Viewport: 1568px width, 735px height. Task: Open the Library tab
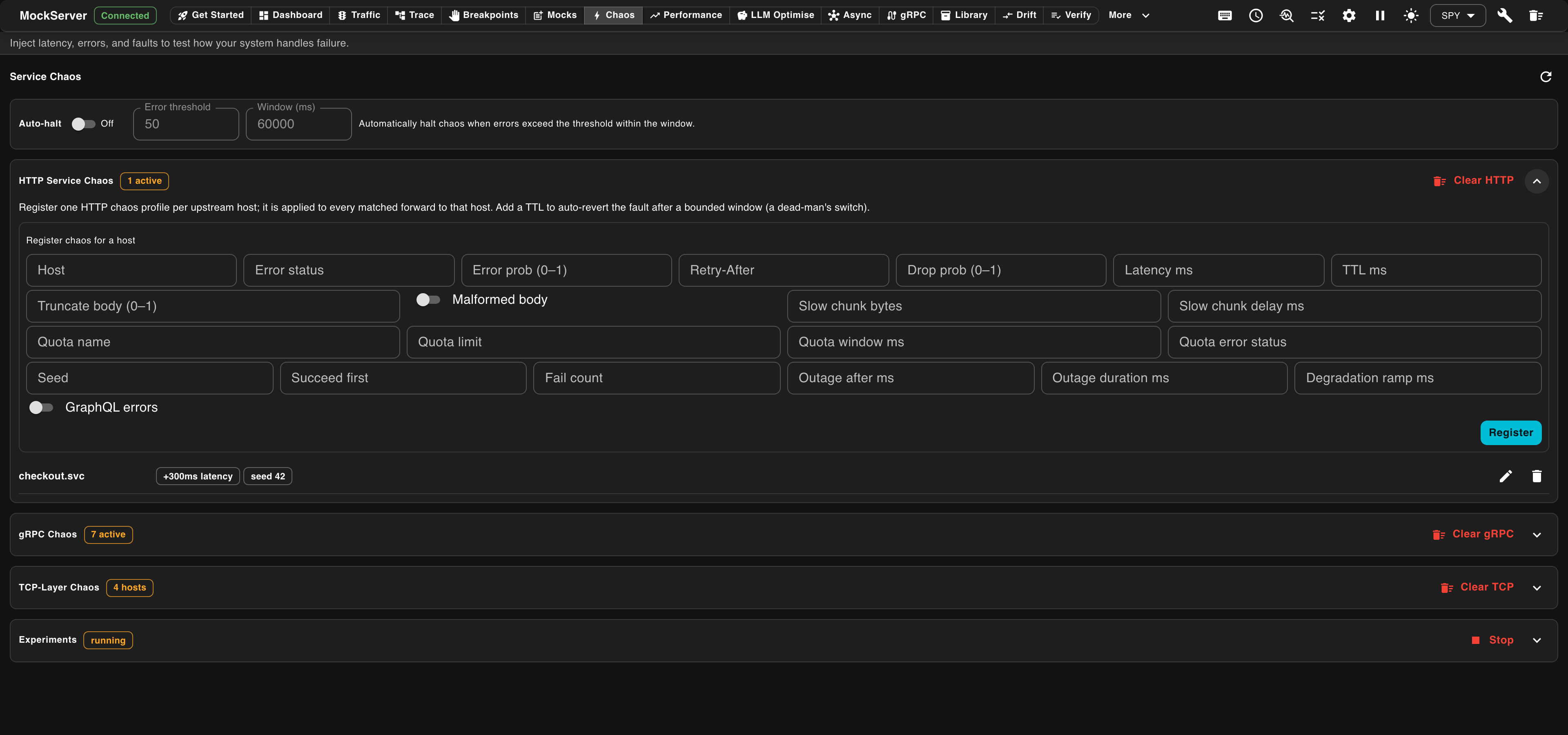pos(964,15)
